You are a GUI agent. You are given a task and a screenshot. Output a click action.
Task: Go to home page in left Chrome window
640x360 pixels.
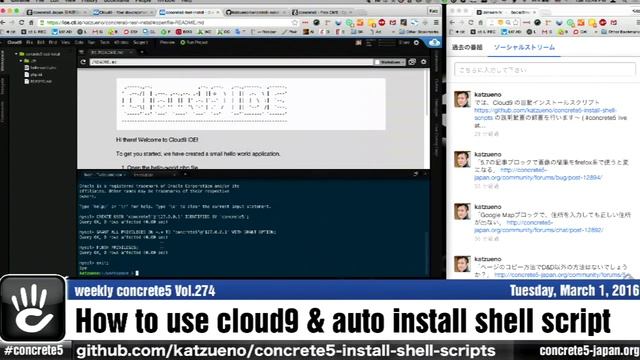(x=31, y=22)
